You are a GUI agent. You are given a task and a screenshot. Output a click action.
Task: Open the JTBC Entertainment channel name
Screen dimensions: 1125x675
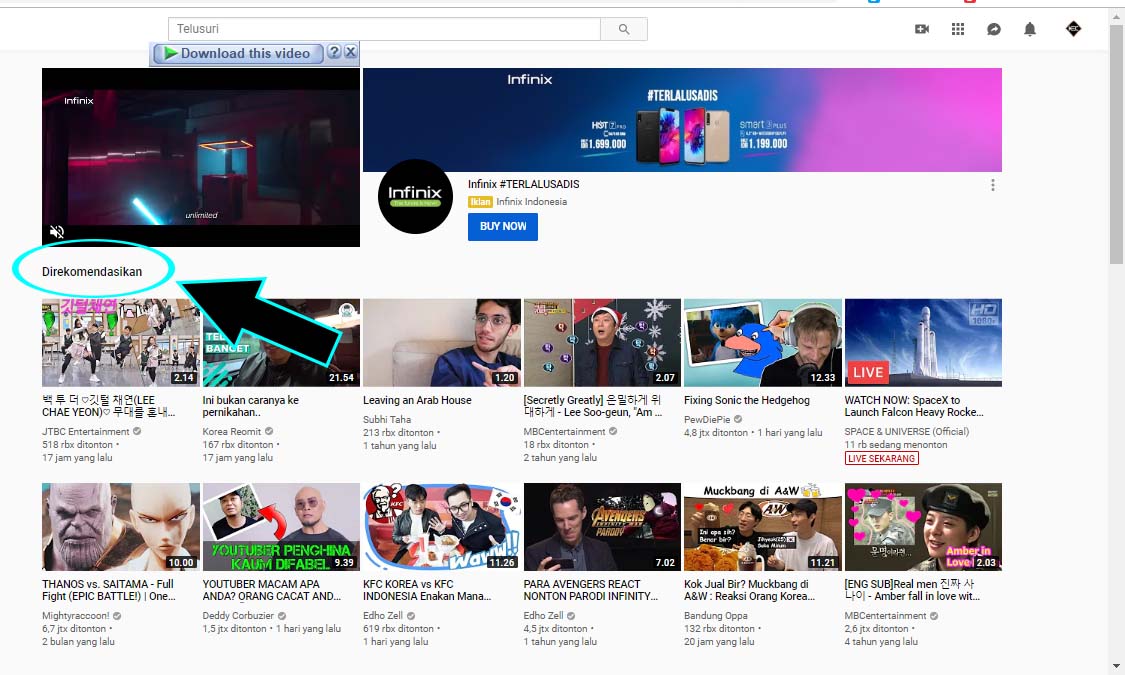tap(86, 431)
